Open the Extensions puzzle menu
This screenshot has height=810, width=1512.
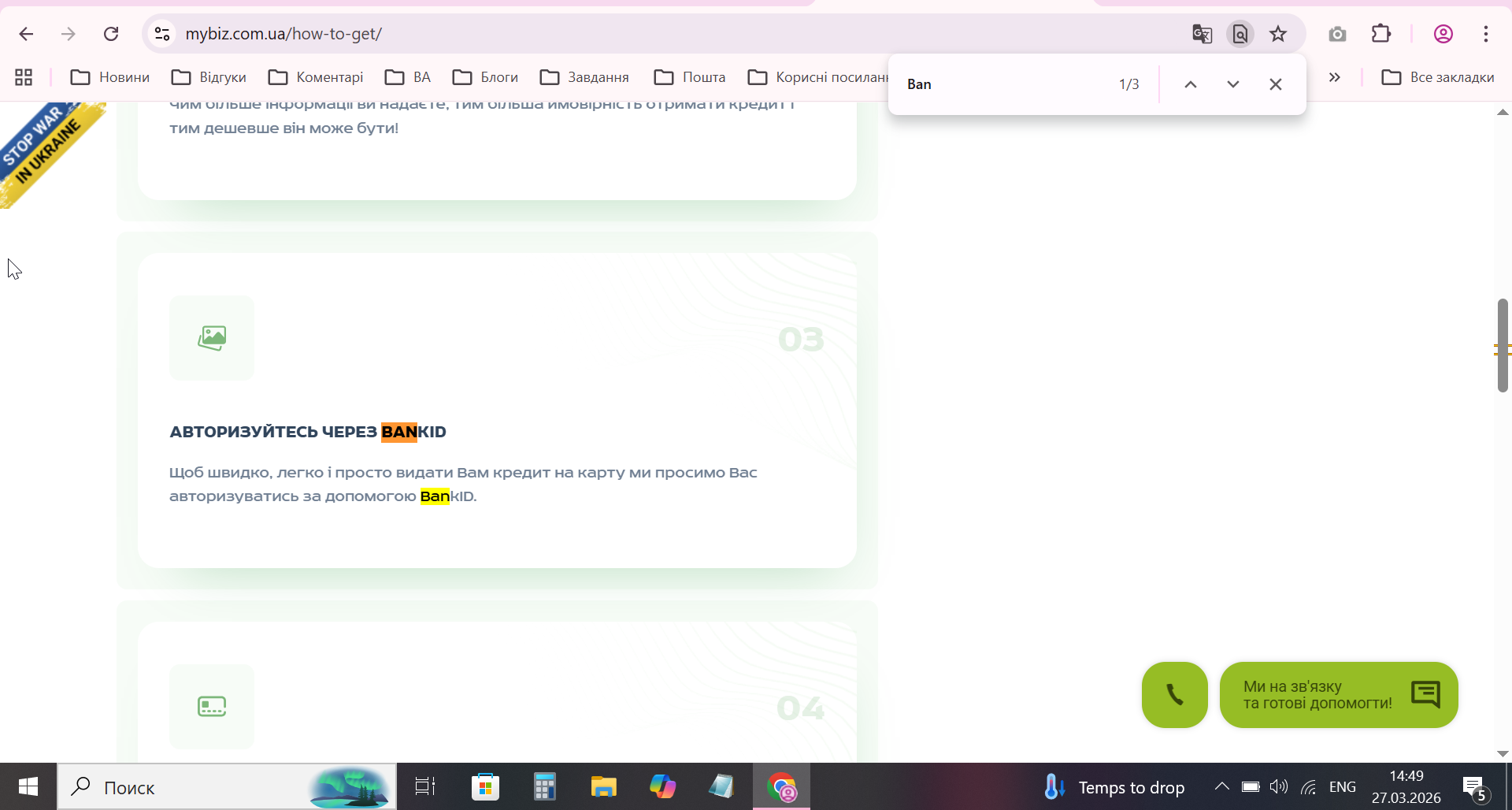(1381, 34)
